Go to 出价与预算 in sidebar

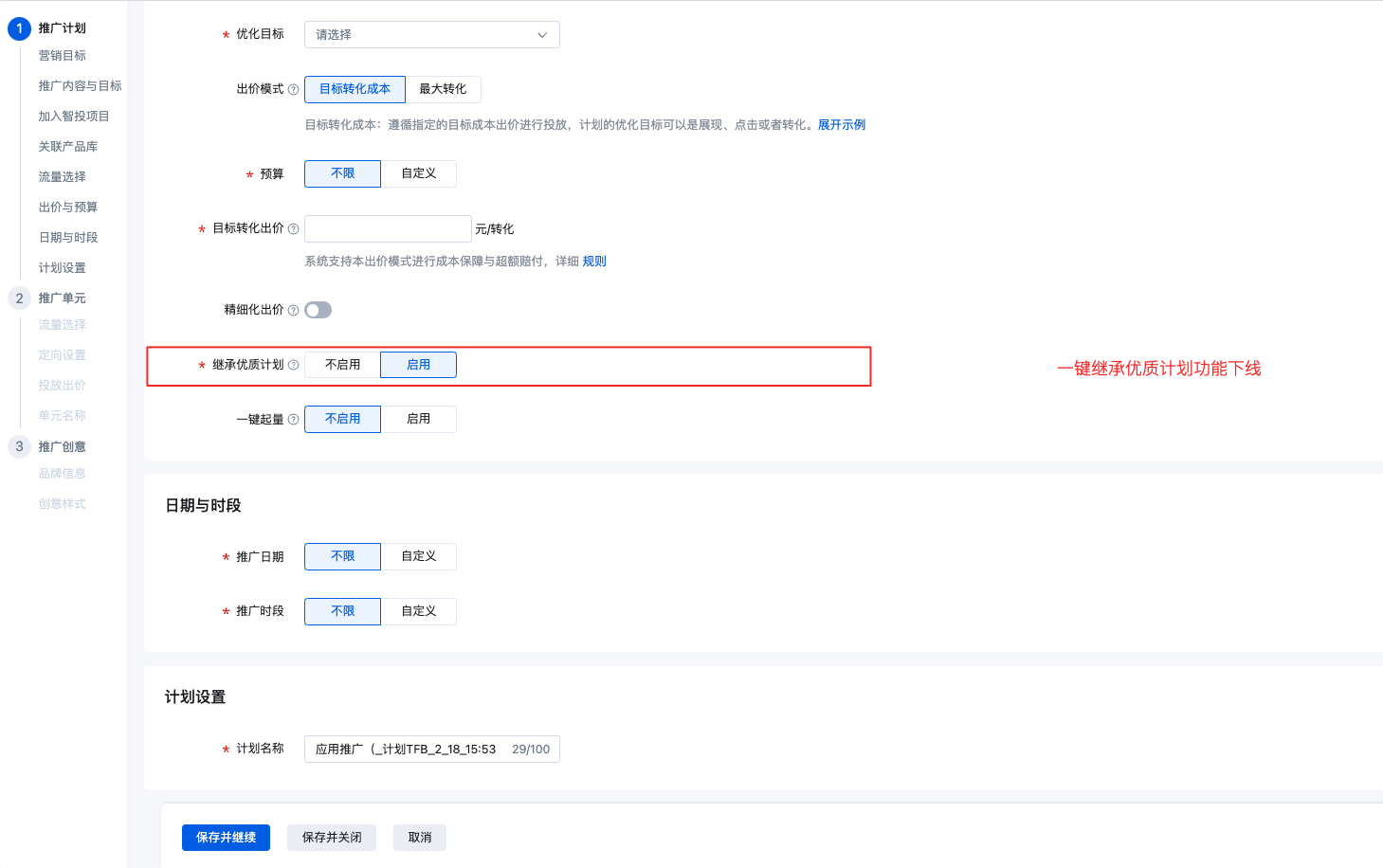coord(68,208)
